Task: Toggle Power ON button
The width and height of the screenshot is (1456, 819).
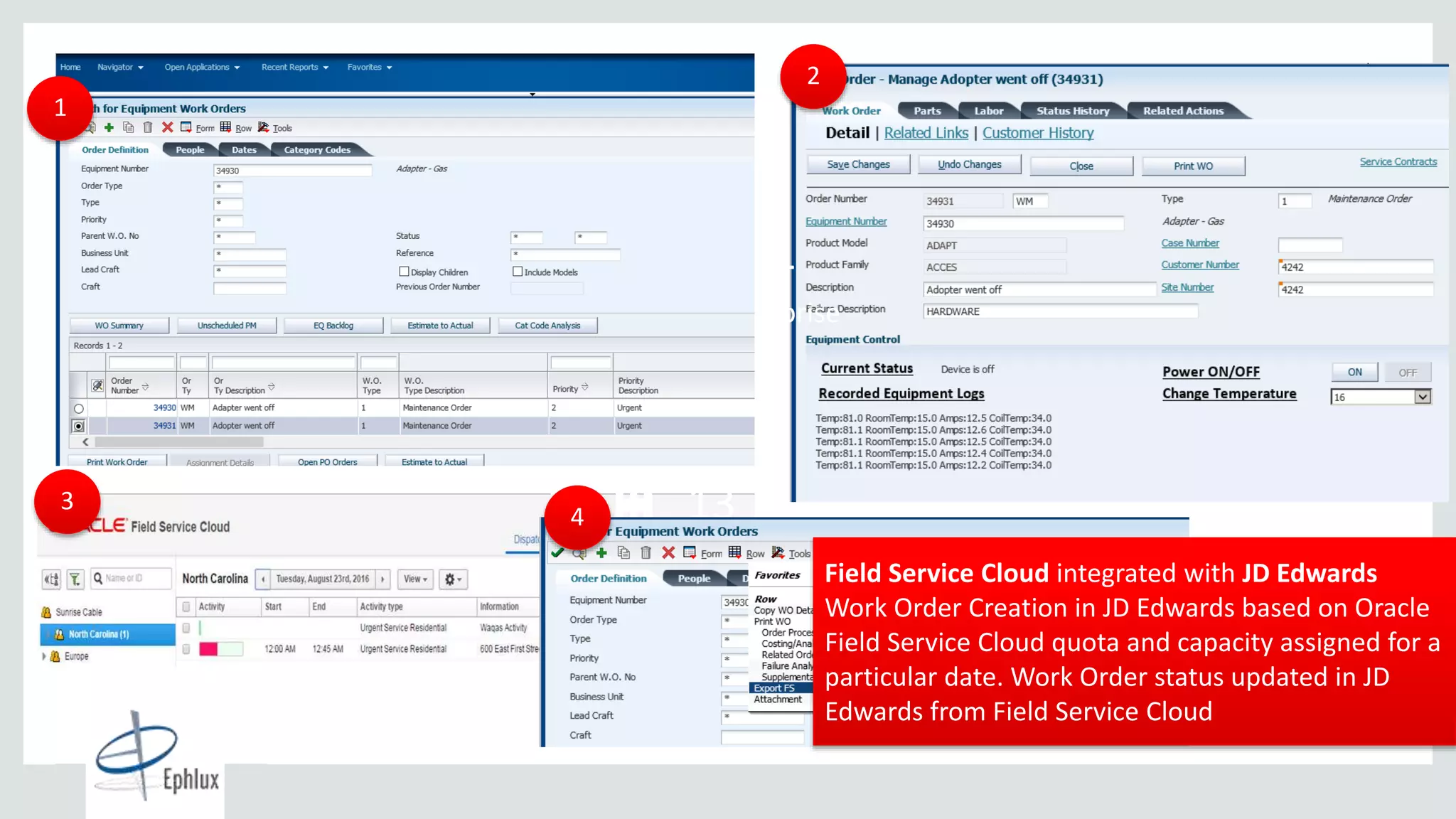Action: pyautogui.click(x=1354, y=372)
